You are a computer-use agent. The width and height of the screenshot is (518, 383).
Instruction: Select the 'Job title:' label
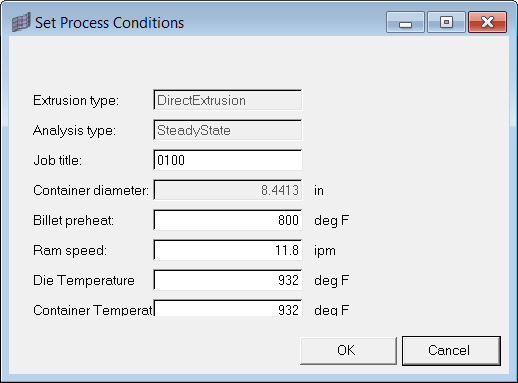click(x=58, y=160)
